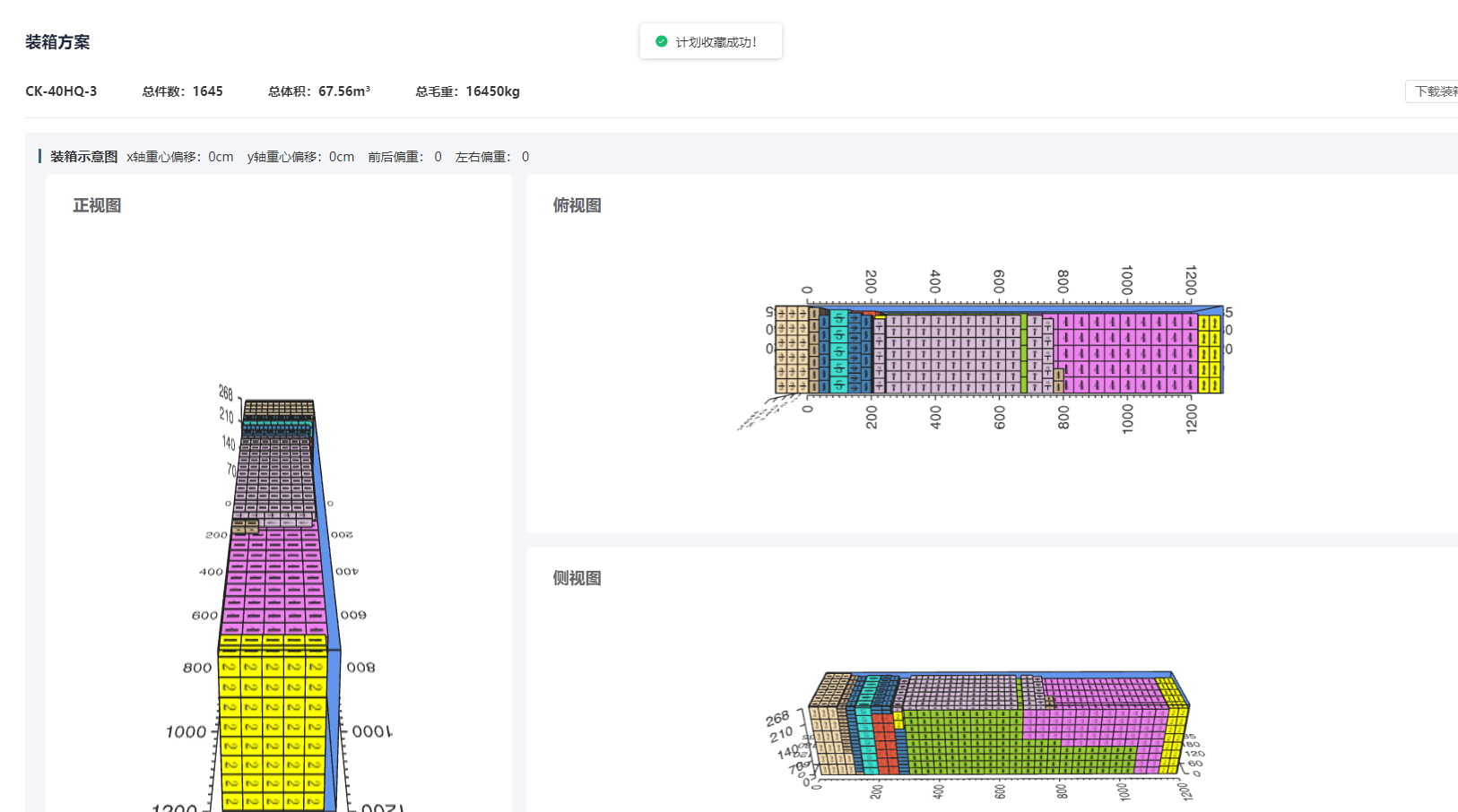Click red boxes in side view

885,744
